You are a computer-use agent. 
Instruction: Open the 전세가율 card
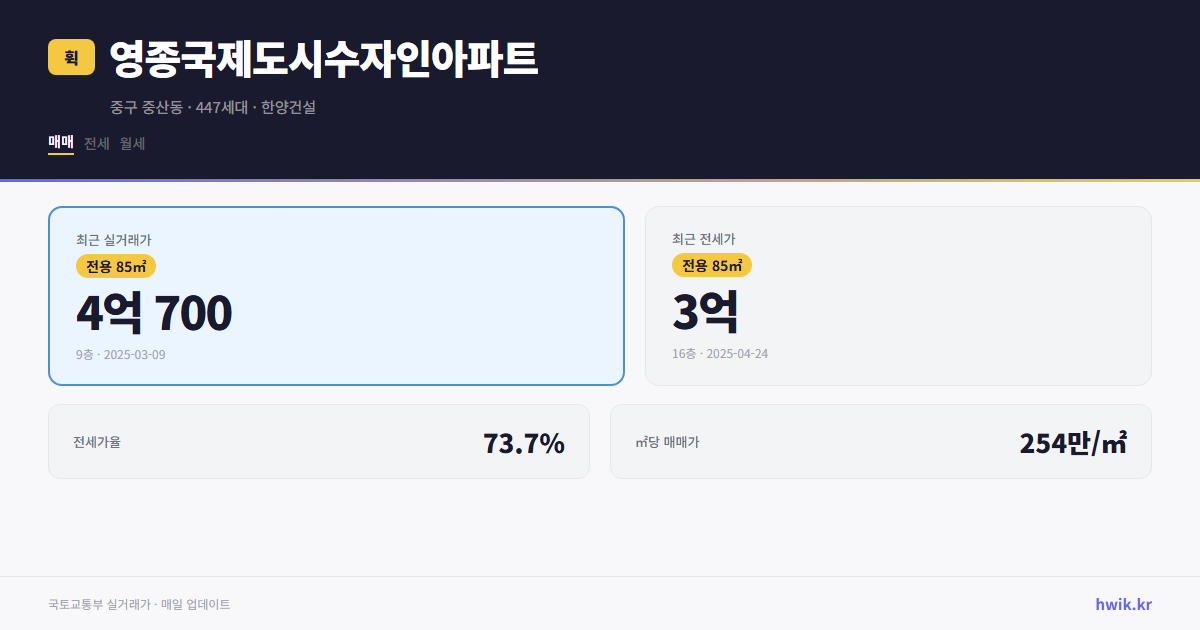pyautogui.click(x=319, y=441)
